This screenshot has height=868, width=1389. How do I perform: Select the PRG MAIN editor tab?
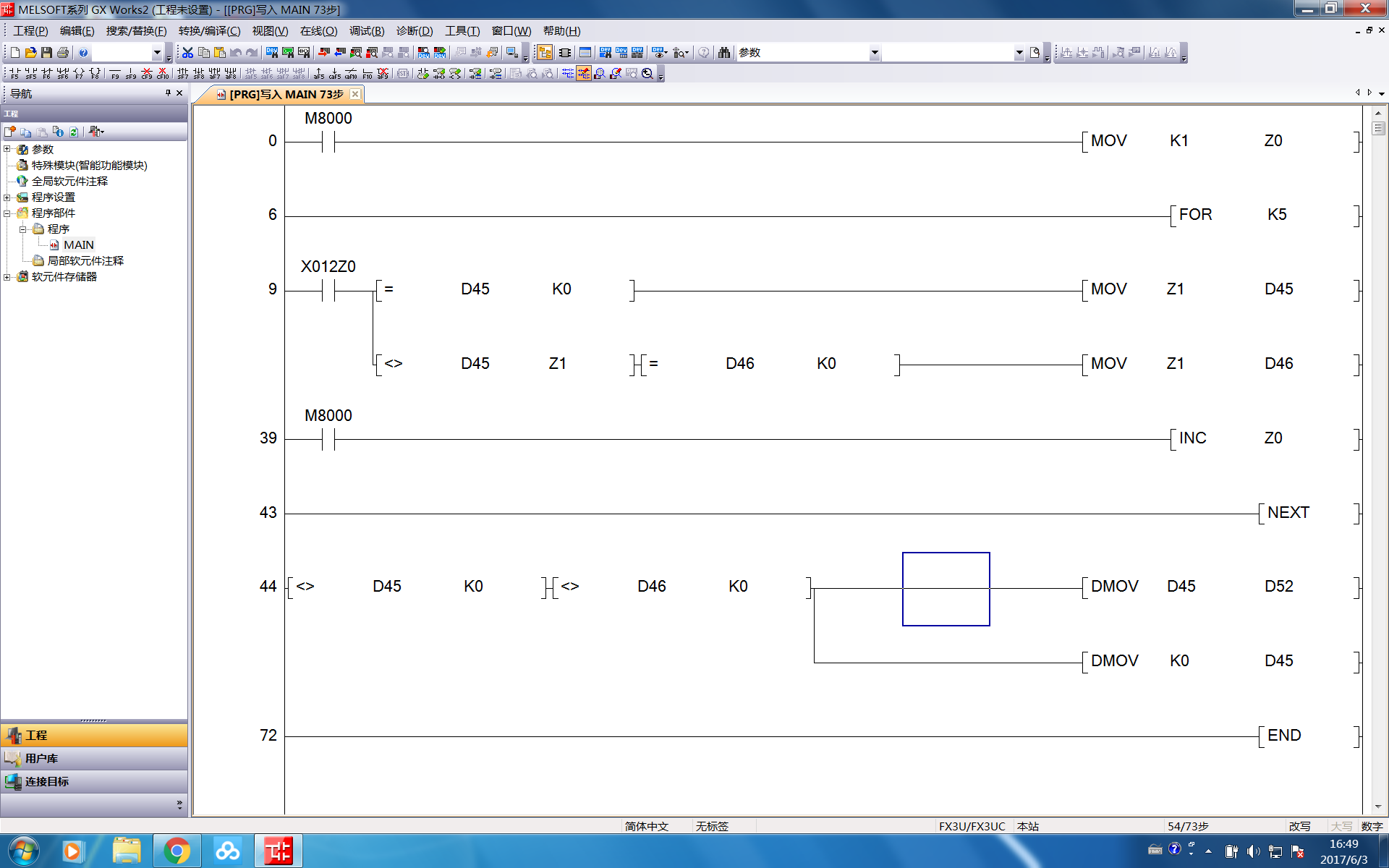(x=286, y=94)
